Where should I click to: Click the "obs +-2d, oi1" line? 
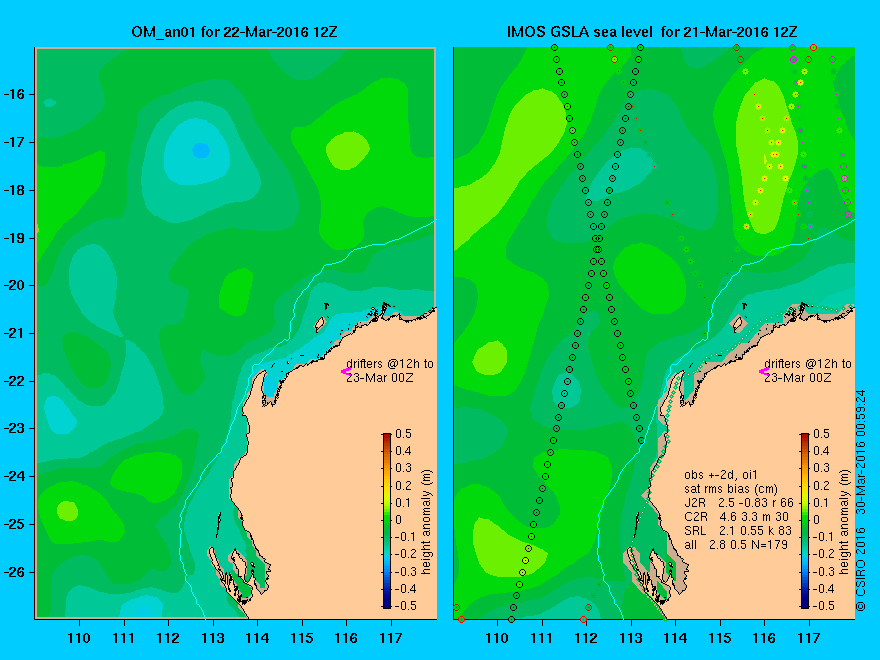tap(721, 475)
